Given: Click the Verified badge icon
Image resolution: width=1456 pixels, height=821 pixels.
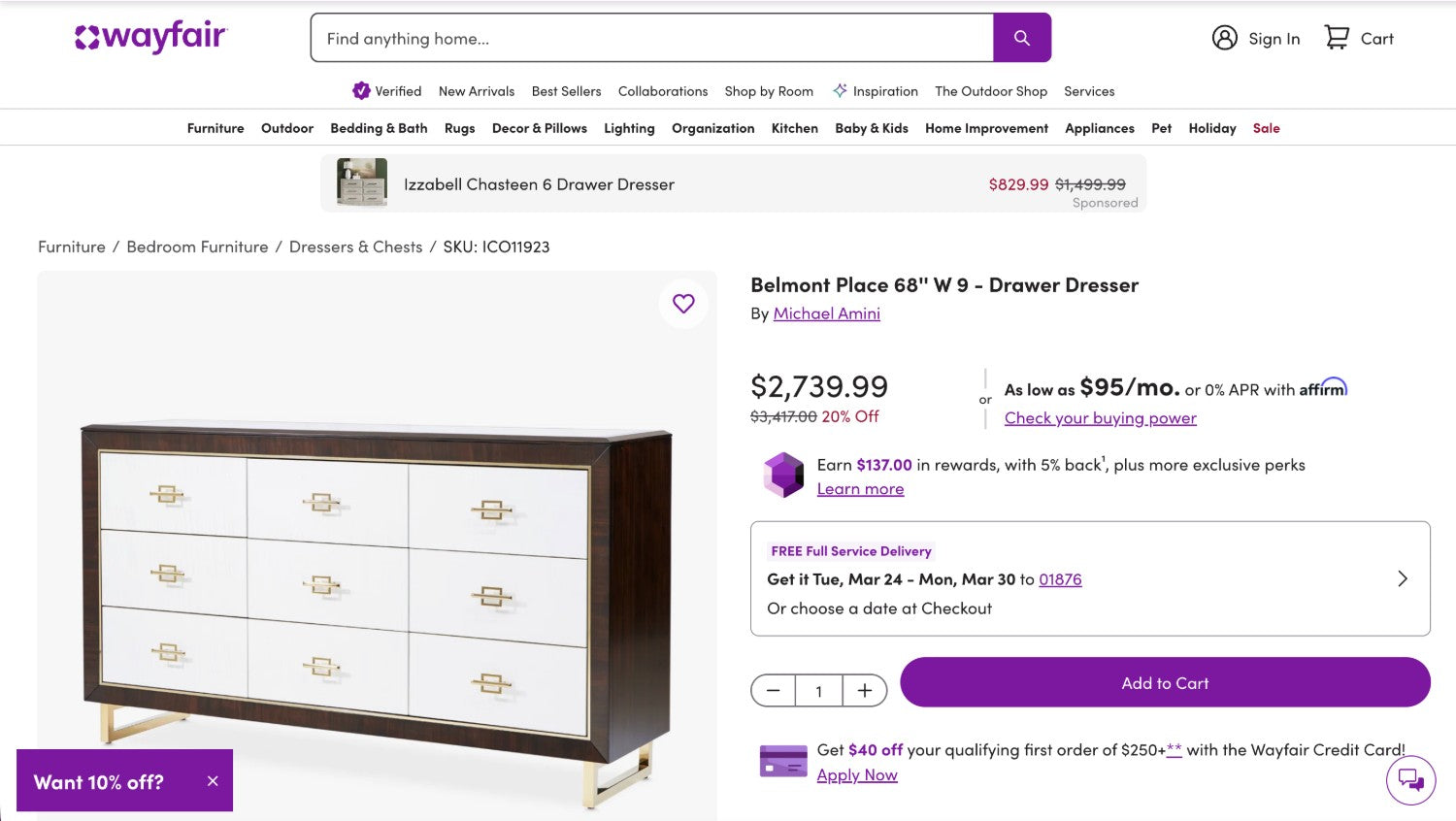Looking at the screenshot, I should pyautogui.click(x=361, y=91).
